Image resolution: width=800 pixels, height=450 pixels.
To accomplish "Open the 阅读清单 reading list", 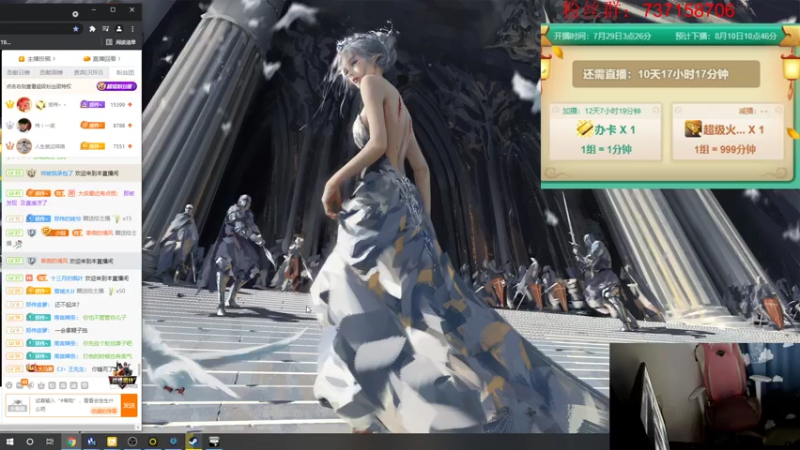I will (x=121, y=42).
